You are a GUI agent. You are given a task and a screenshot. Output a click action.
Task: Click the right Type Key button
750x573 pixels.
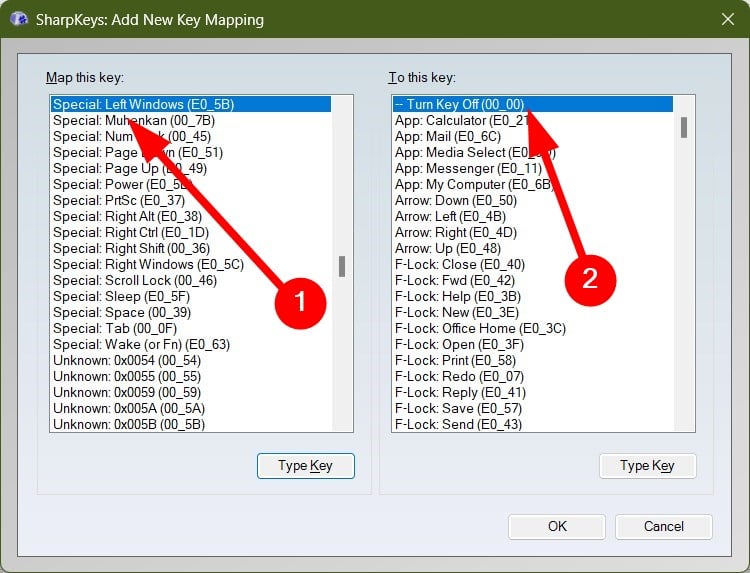point(648,465)
